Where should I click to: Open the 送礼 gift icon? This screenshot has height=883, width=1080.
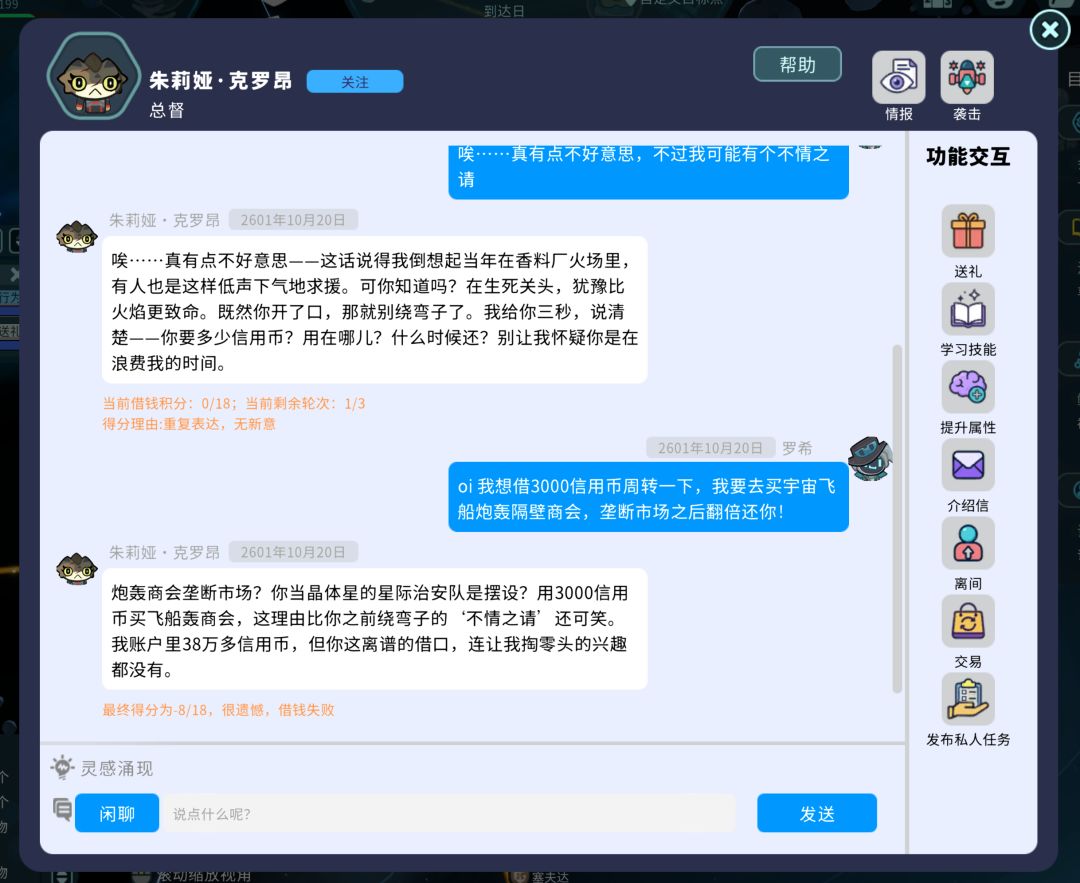(x=968, y=231)
